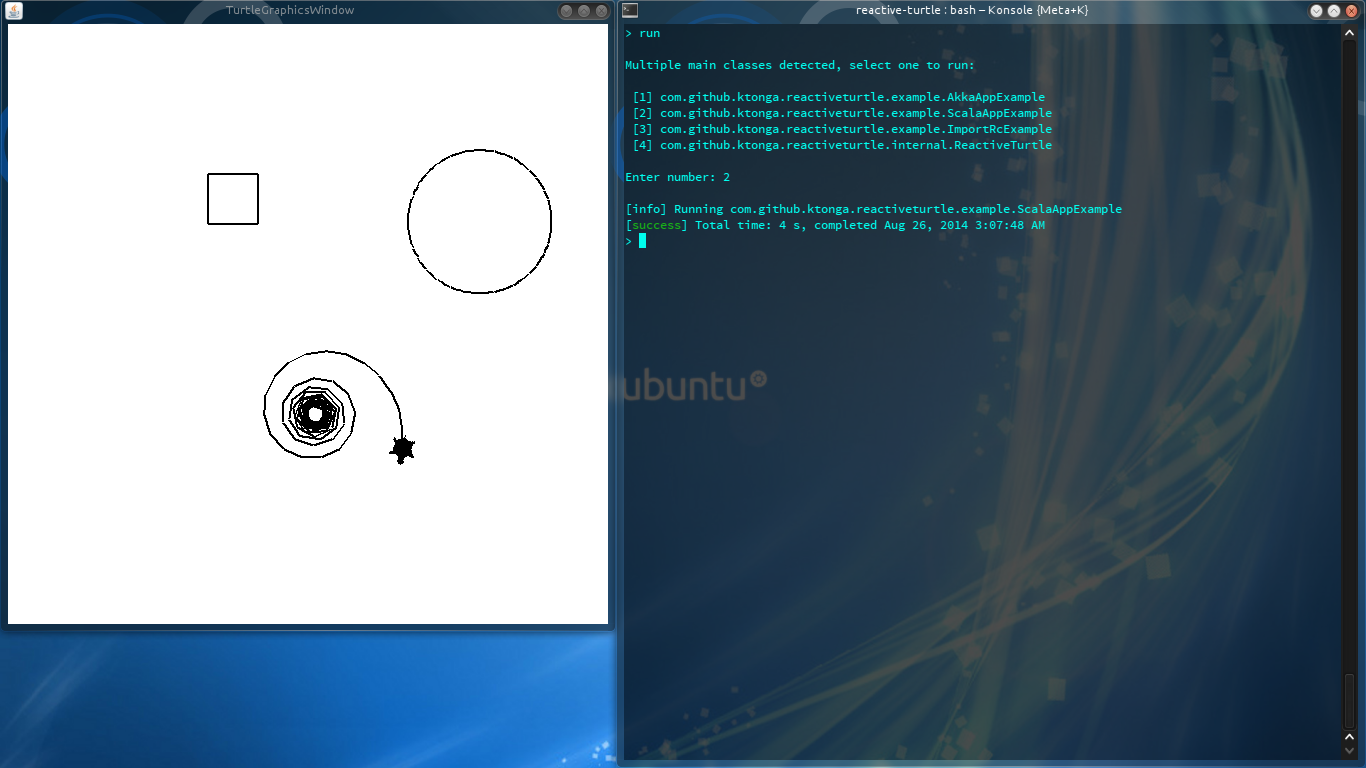Click the Java icon in TurtleGraphicsWindow title bar

15,11
